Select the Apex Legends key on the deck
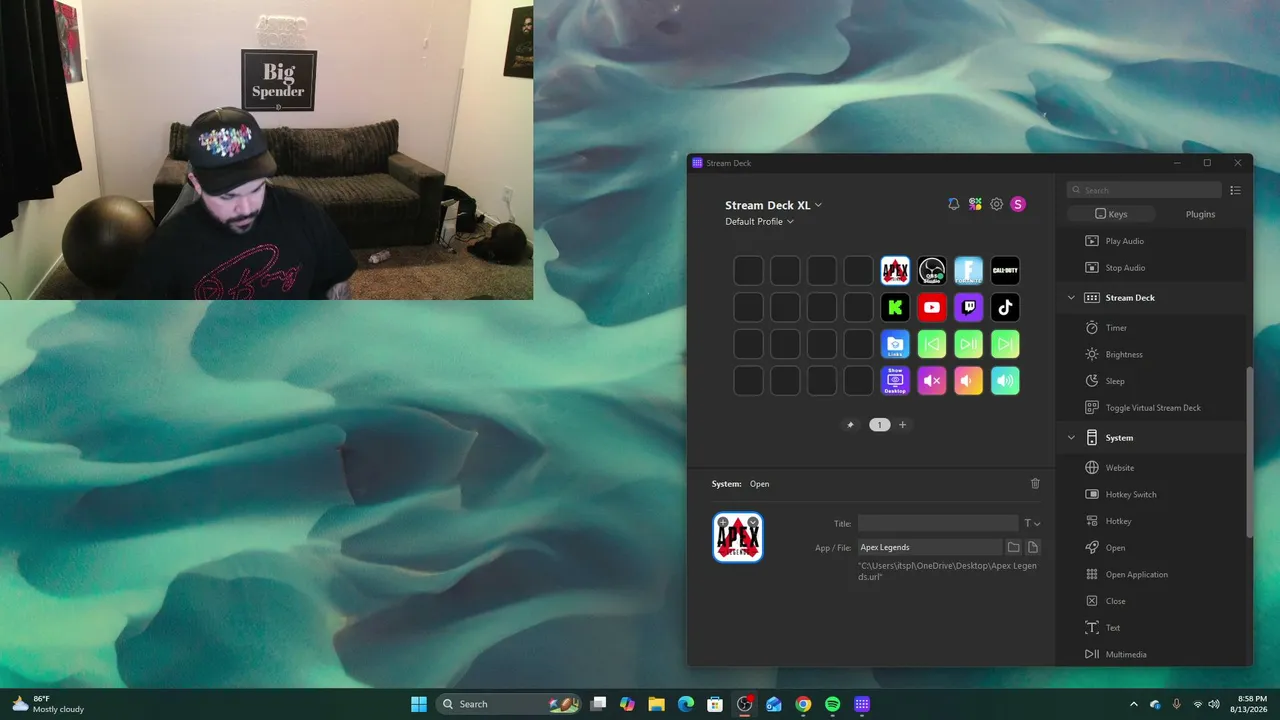The height and width of the screenshot is (720, 1280). coord(895,270)
